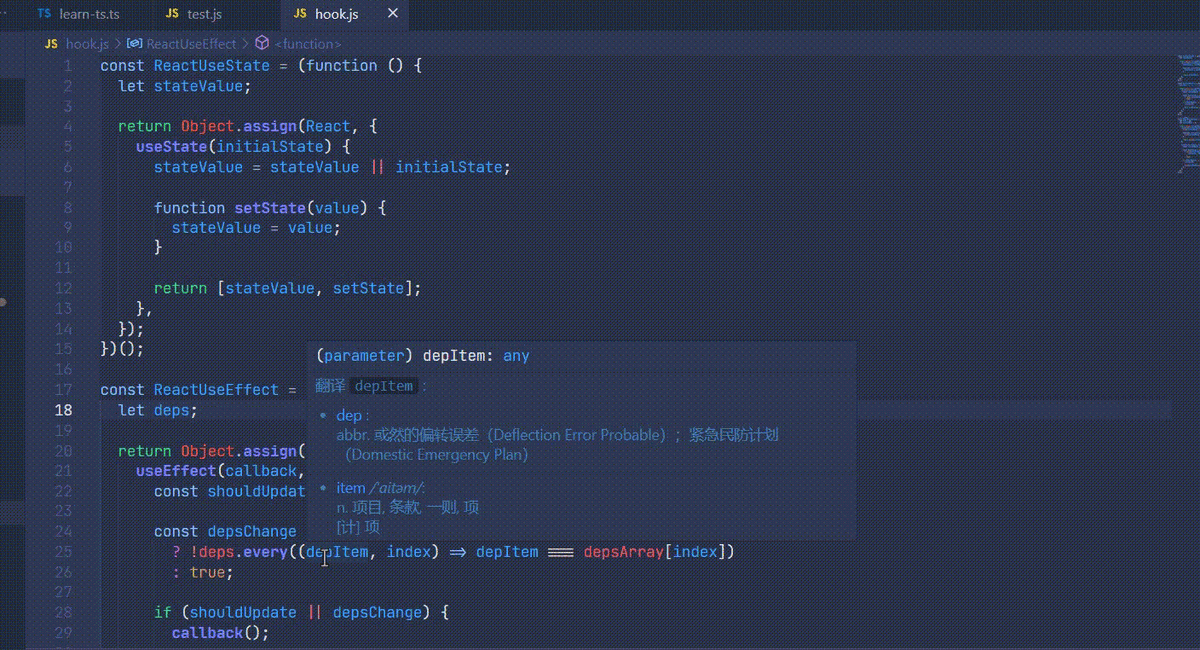Click 'depsArray' on line 25
This screenshot has width=1200, height=650.
(624, 552)
